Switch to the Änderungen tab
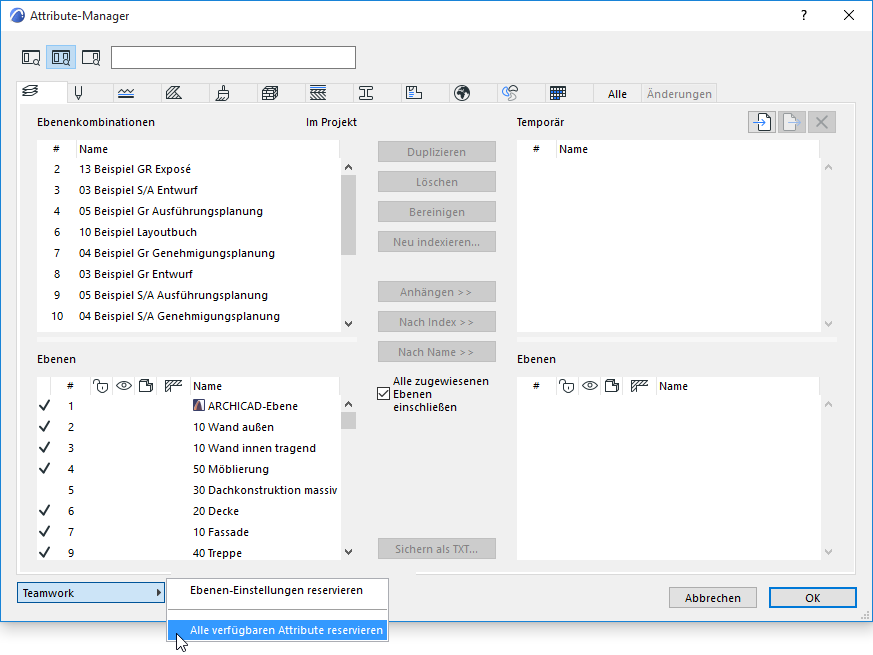 click(x=679, y=94)
